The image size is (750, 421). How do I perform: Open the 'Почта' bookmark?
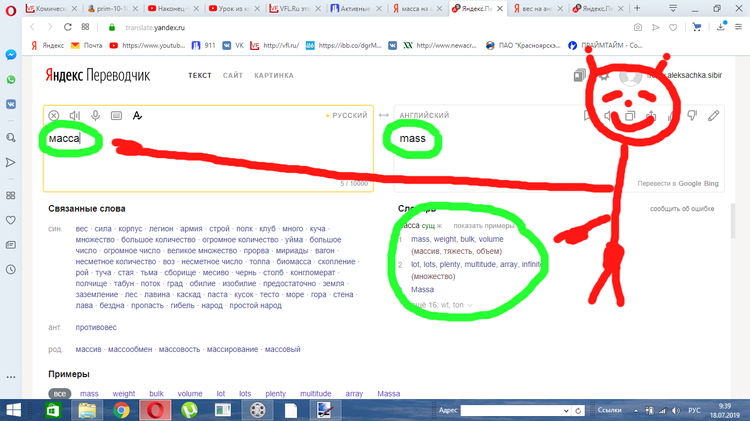87,45
